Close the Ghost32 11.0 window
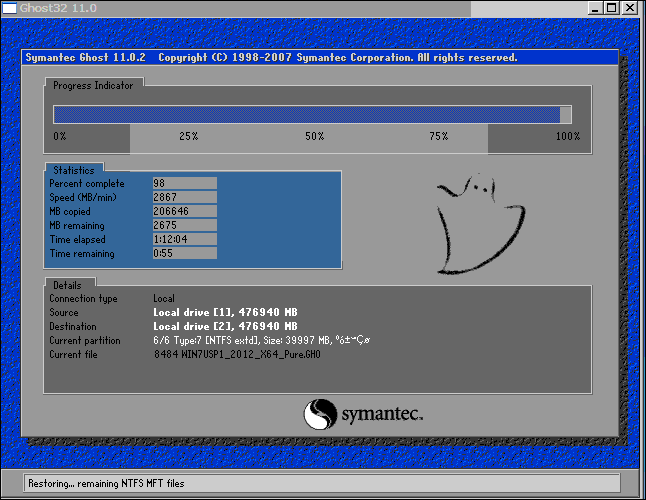646x500 pixels. (x=630, y=8)
